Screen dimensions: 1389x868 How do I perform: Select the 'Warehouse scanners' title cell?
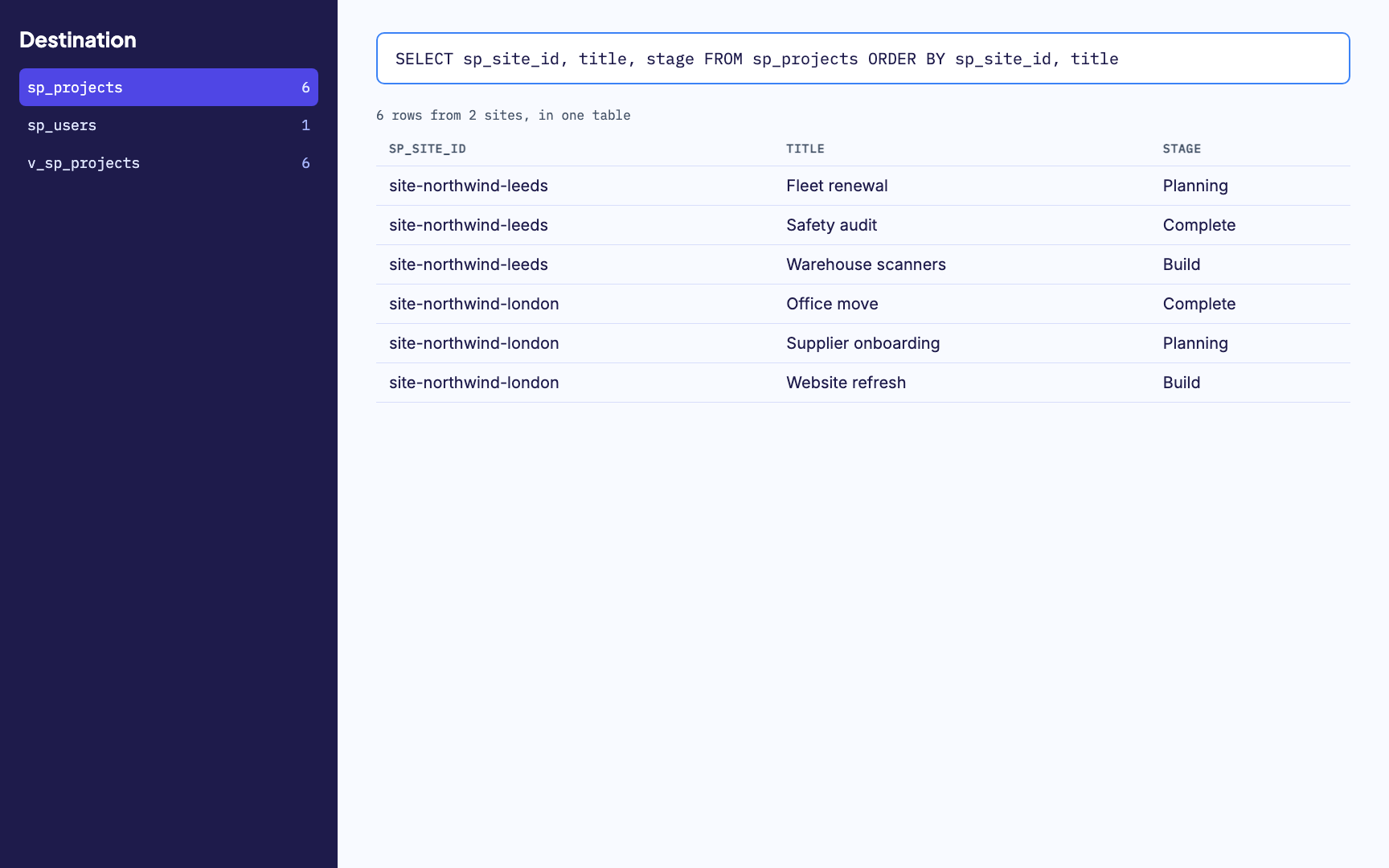pyautogui.click(x=866, y=264)
